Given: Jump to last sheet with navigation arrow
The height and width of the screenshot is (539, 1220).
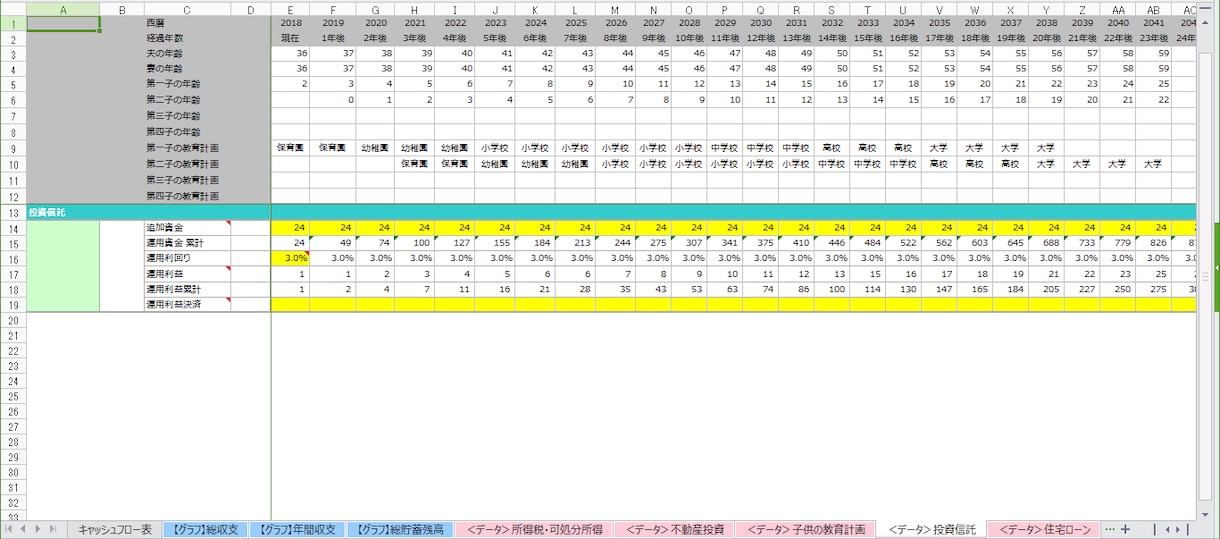Looking at the screenshot, I should [x=55, y=529].
